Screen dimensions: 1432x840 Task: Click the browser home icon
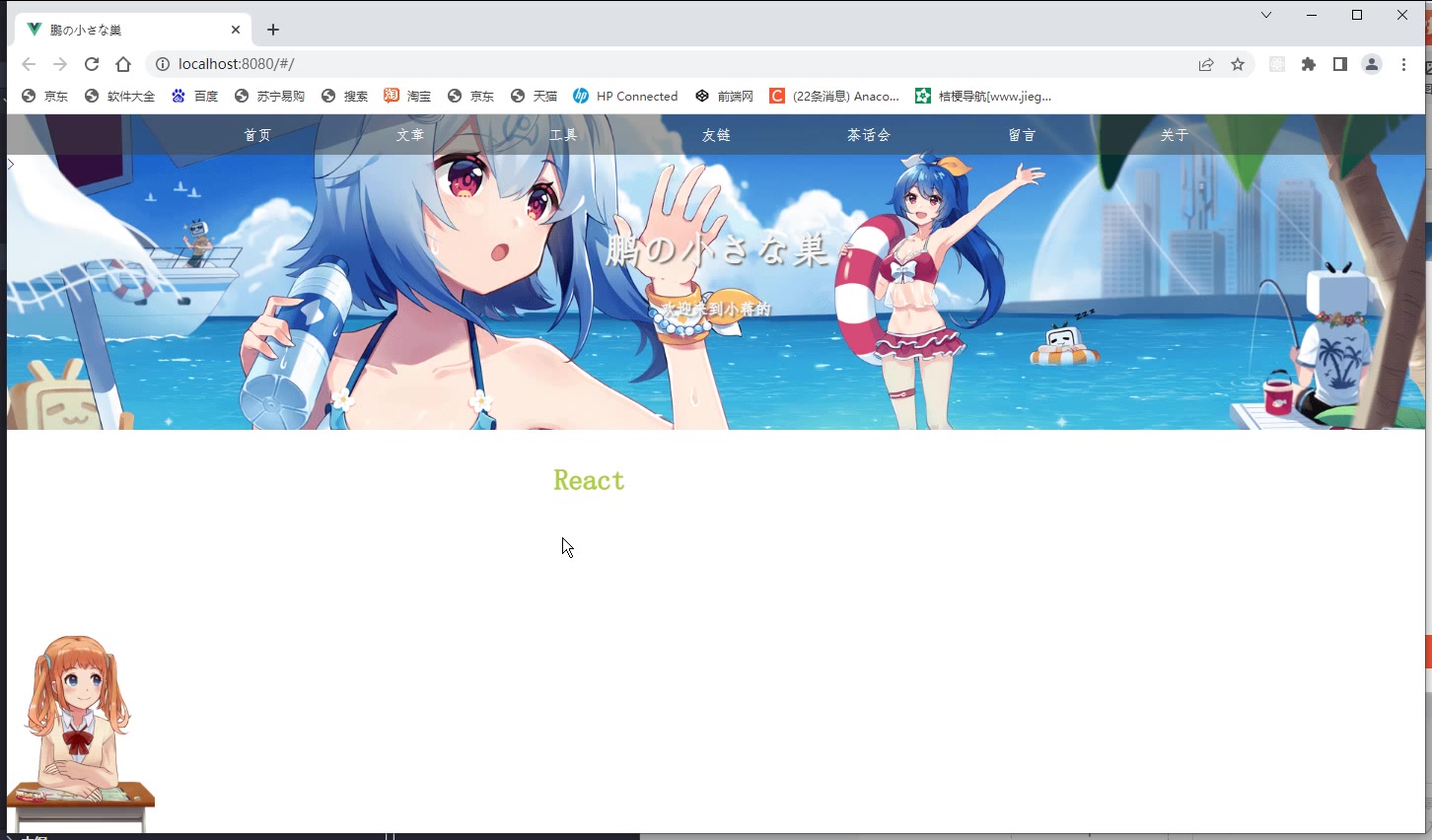click(x=123, y=64)
